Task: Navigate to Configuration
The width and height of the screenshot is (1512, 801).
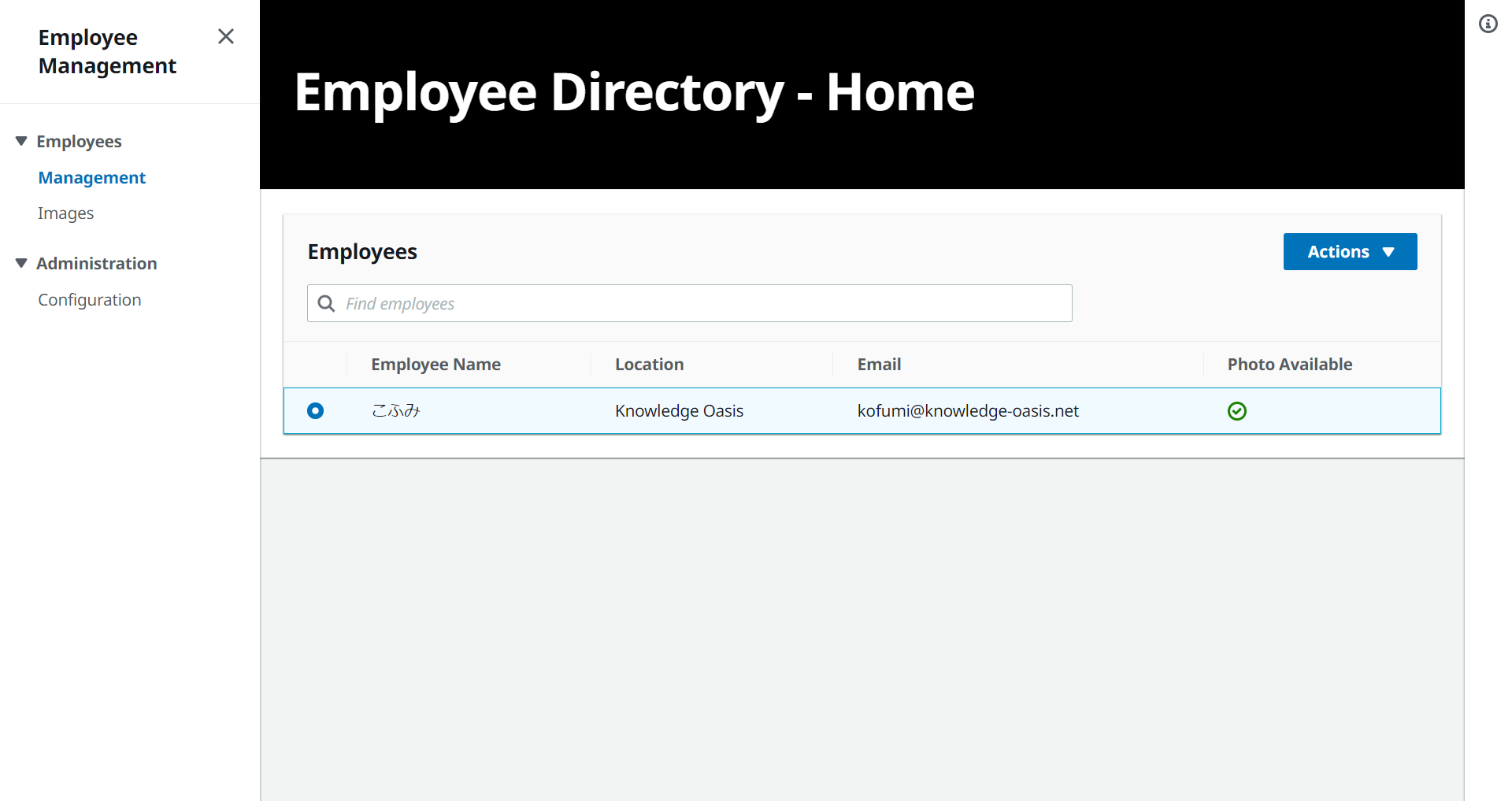Action: point(90,300)
